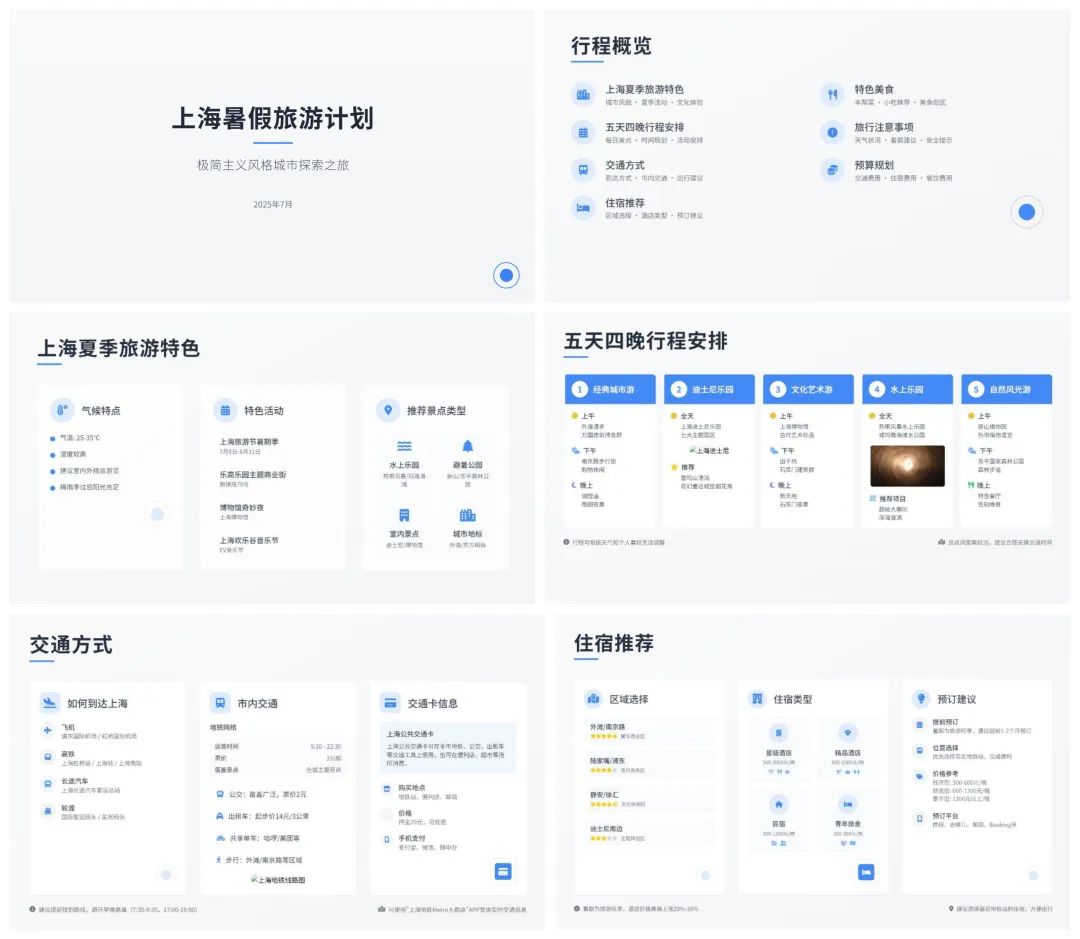Image resolution: width=1080 pixels, height=939 pixels.
Task: Click the airplane icon beside 飞机 transport option
Action: point(47,729)
